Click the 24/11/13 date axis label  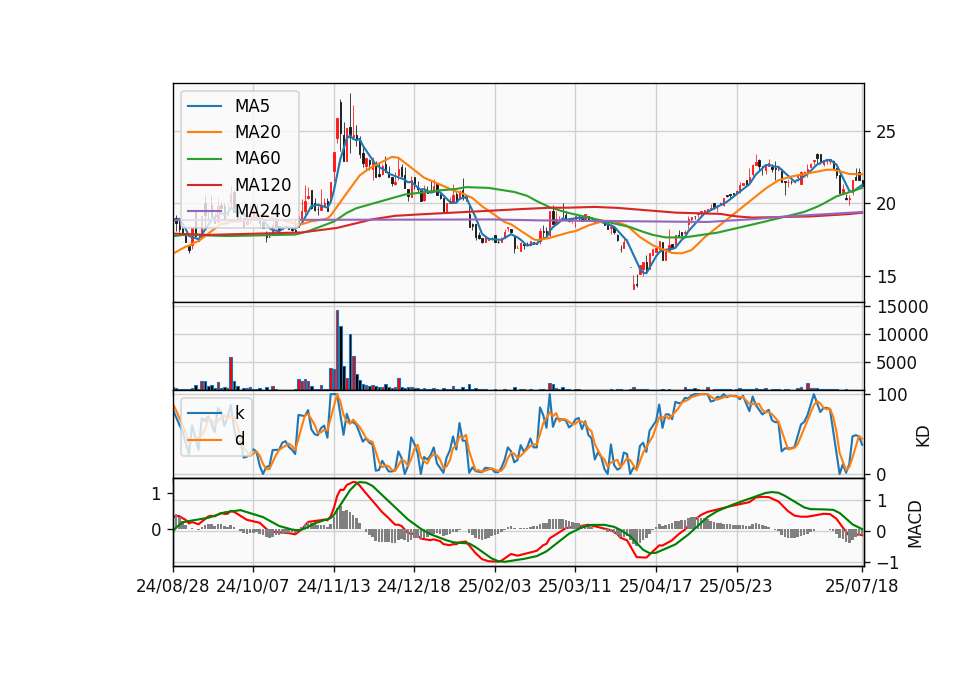(334, 586)
